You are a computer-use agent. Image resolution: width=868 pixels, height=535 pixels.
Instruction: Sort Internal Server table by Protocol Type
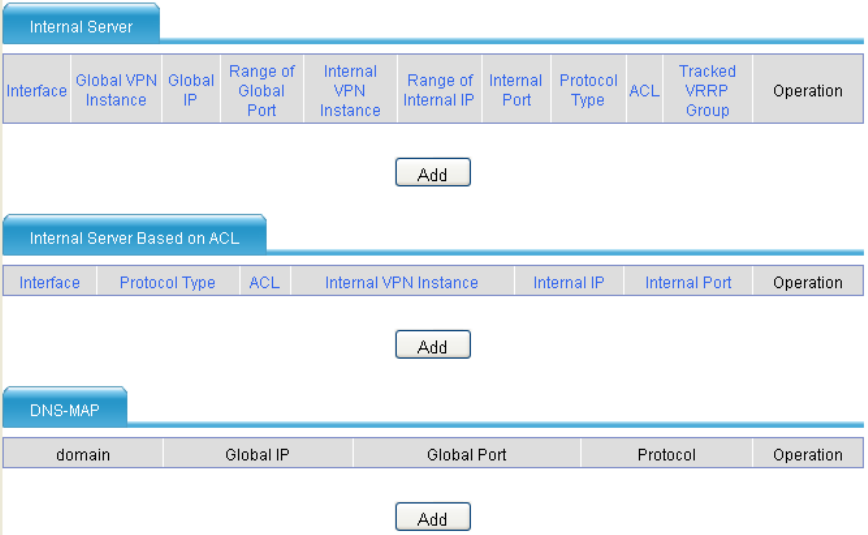click(588, 90)
